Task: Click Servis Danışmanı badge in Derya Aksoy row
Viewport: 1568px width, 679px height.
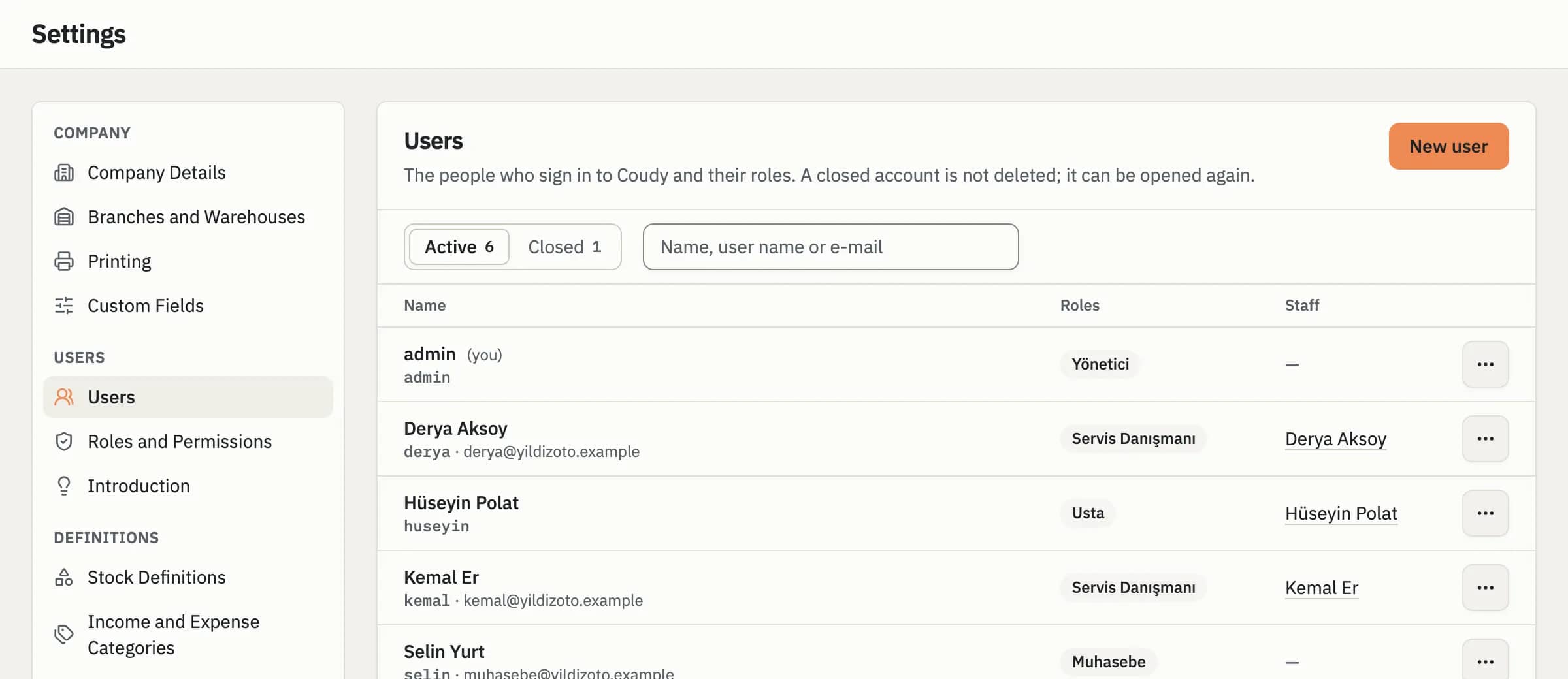Action: pos(1134,439)
